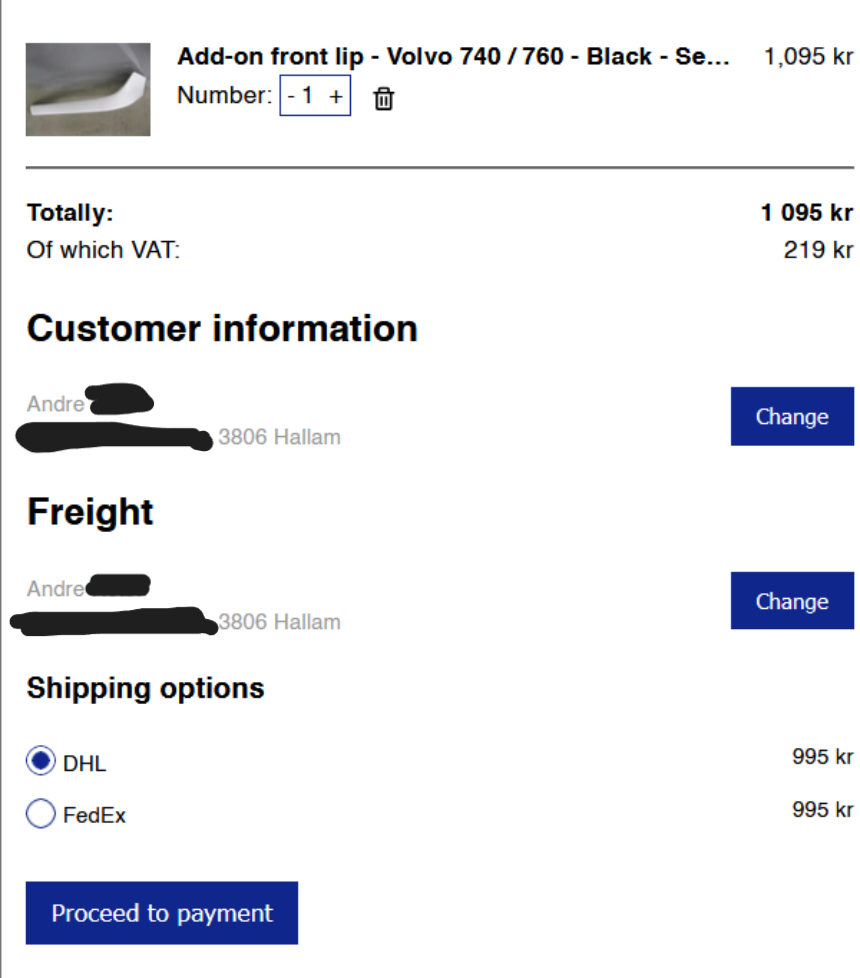Delete the front lip item with trash icon
The height and width of the screenshot is (978, 860).
point(384,98)
